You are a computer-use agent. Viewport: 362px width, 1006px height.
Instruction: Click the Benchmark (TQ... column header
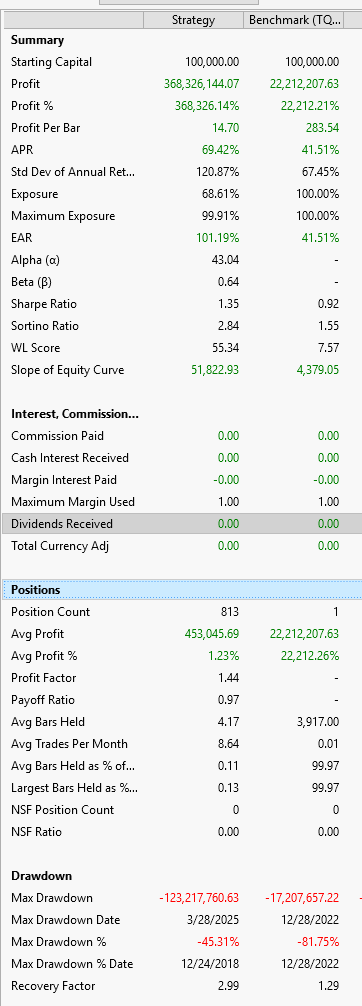point(295,20)
